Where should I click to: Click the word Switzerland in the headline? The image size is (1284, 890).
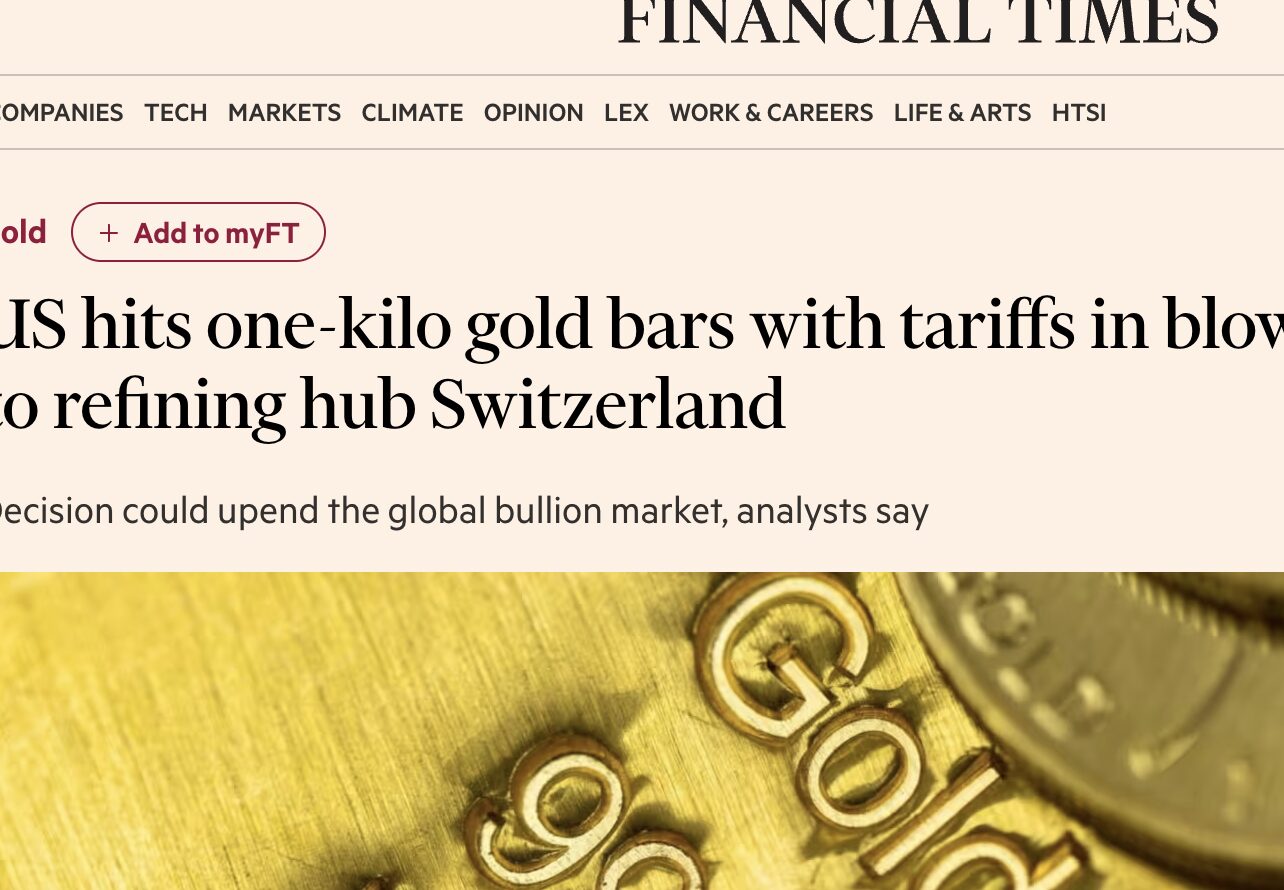pyautogui.click(x=608, y=405)
